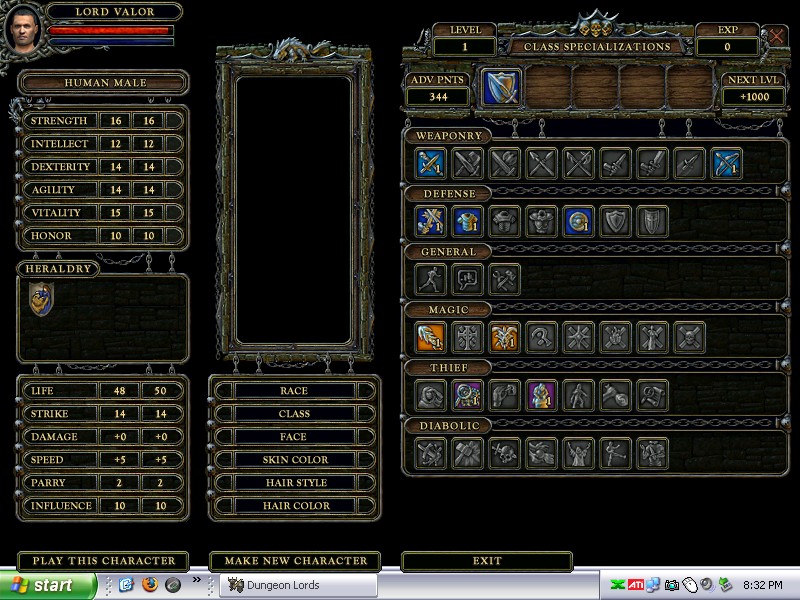
Task: Select the crossed halberds weapon skill
Action: tap(578, 163)
